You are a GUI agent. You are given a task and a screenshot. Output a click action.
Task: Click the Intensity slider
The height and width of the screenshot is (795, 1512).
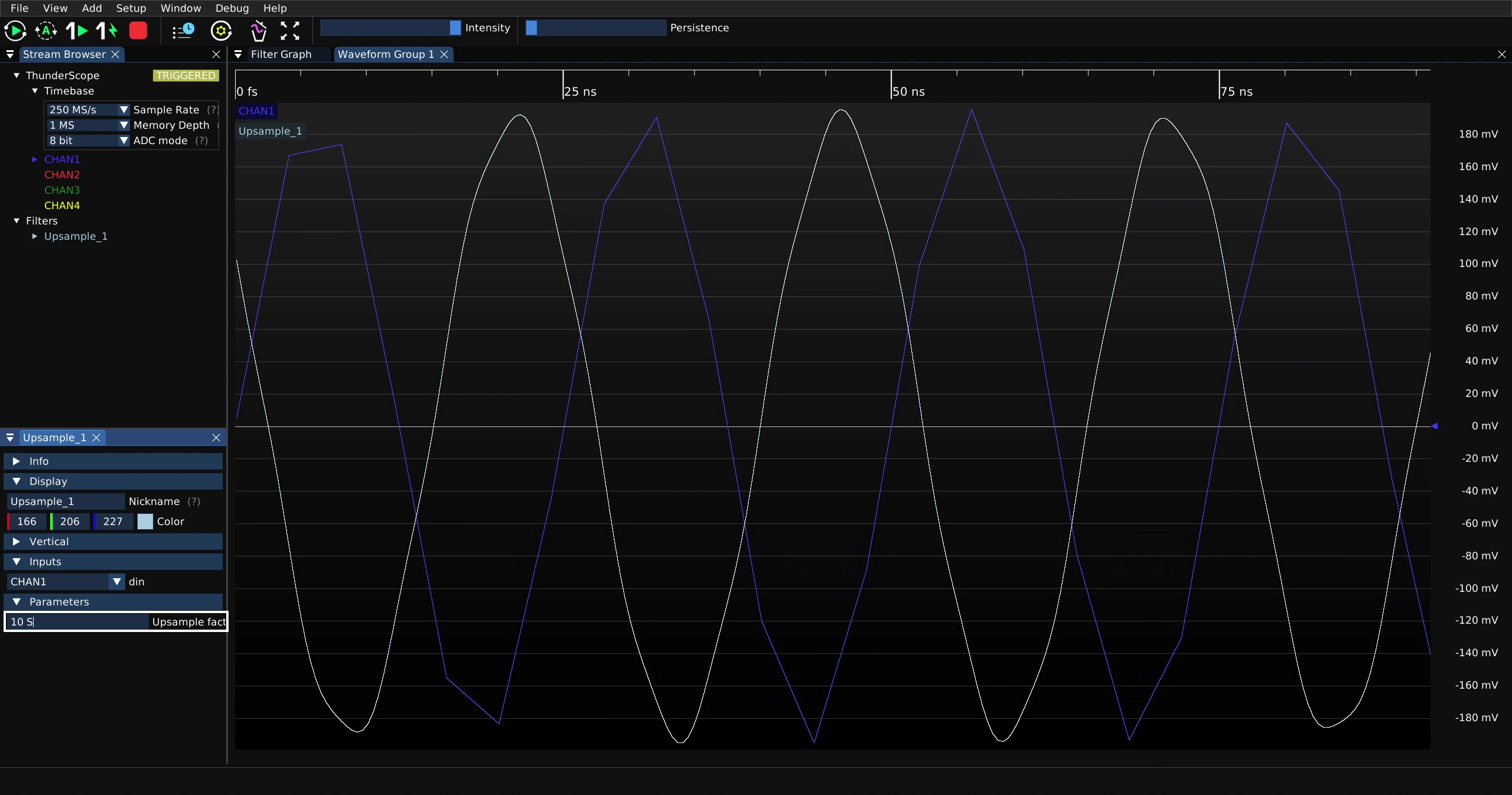390,28
